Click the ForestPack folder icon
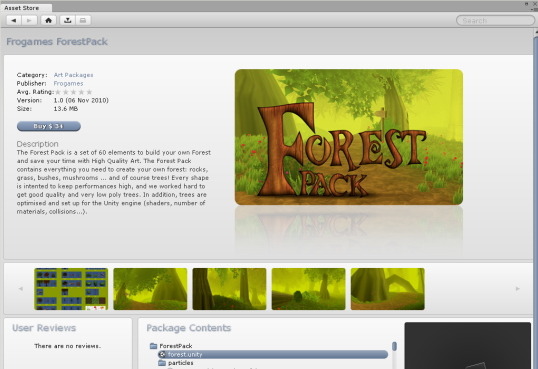Screen dimensions: 538x369 (x=153, y=346)
